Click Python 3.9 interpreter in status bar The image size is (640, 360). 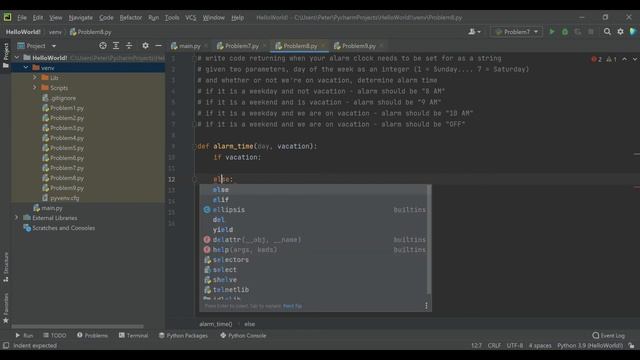click(590, 346)
